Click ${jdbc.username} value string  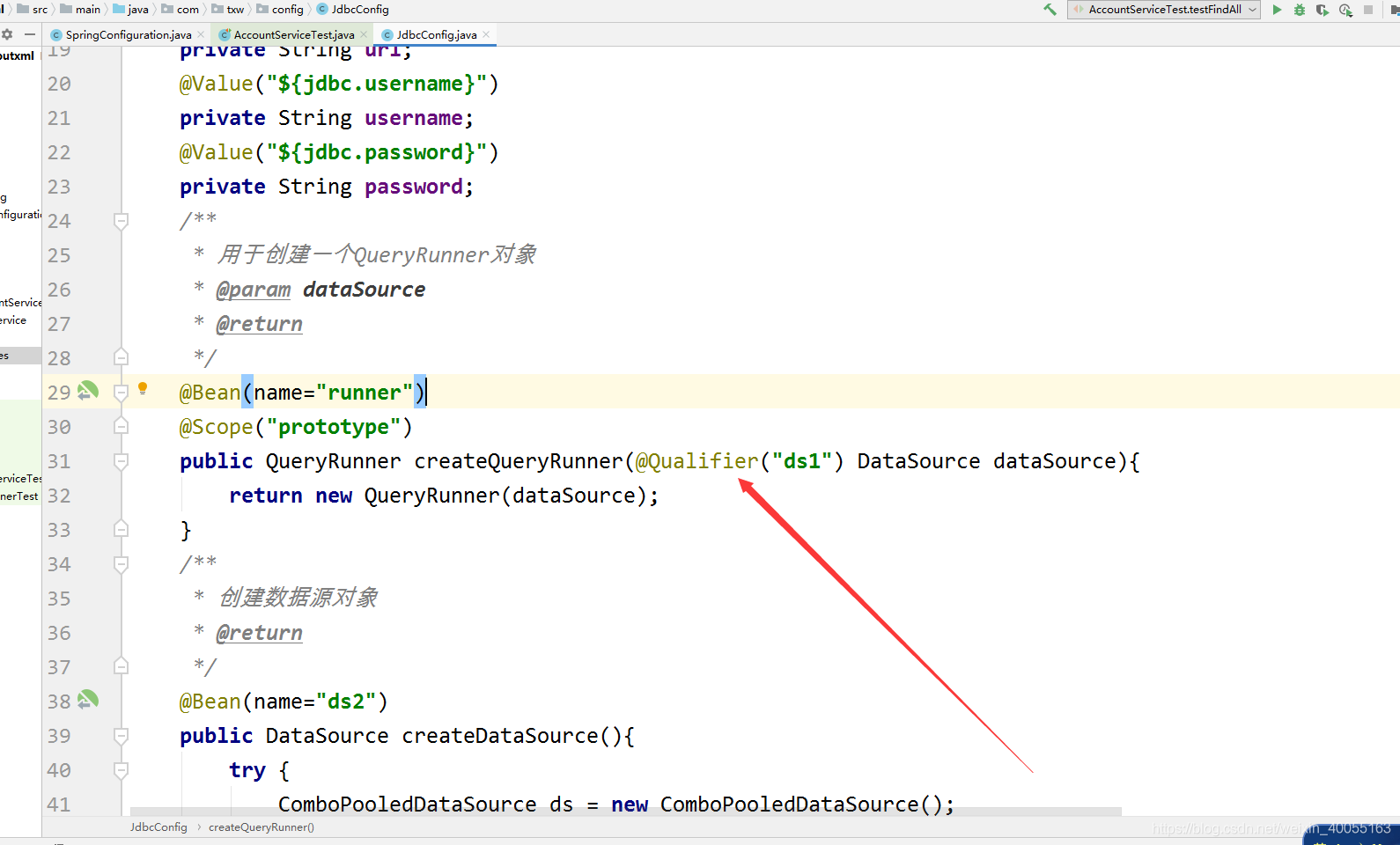[377, 84]
